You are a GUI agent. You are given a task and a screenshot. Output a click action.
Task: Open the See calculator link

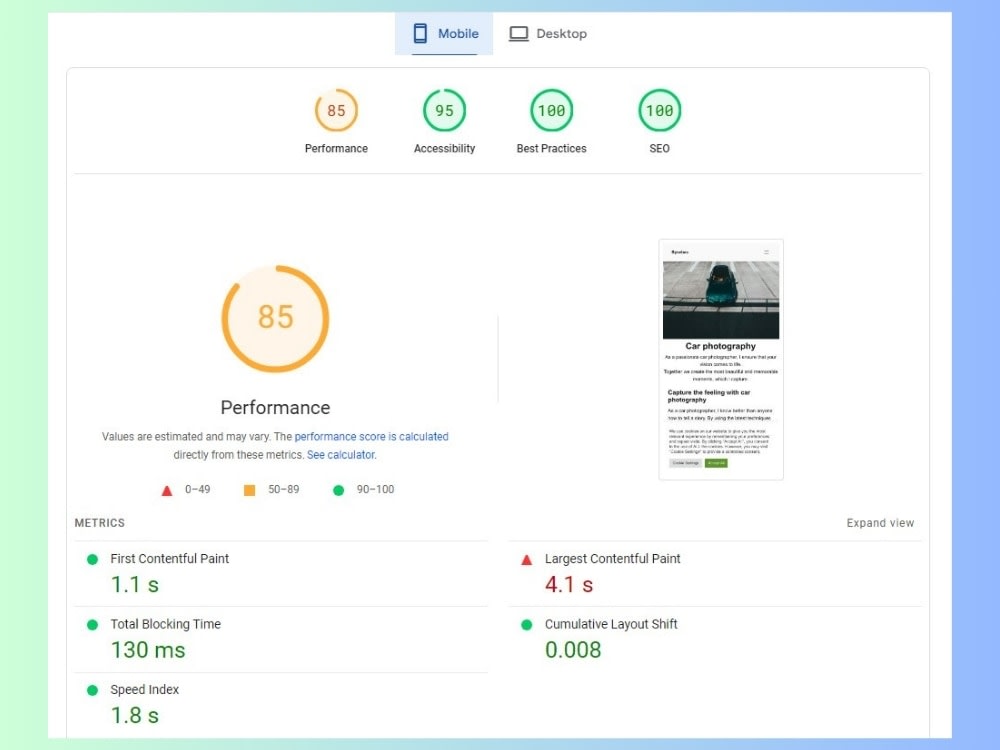click(341, 455)
